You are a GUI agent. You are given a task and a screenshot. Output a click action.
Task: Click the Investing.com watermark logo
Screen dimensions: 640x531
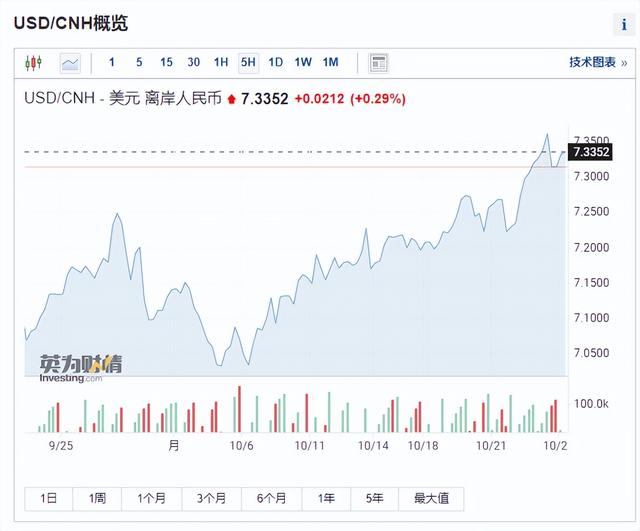click(x=80, y=369)
